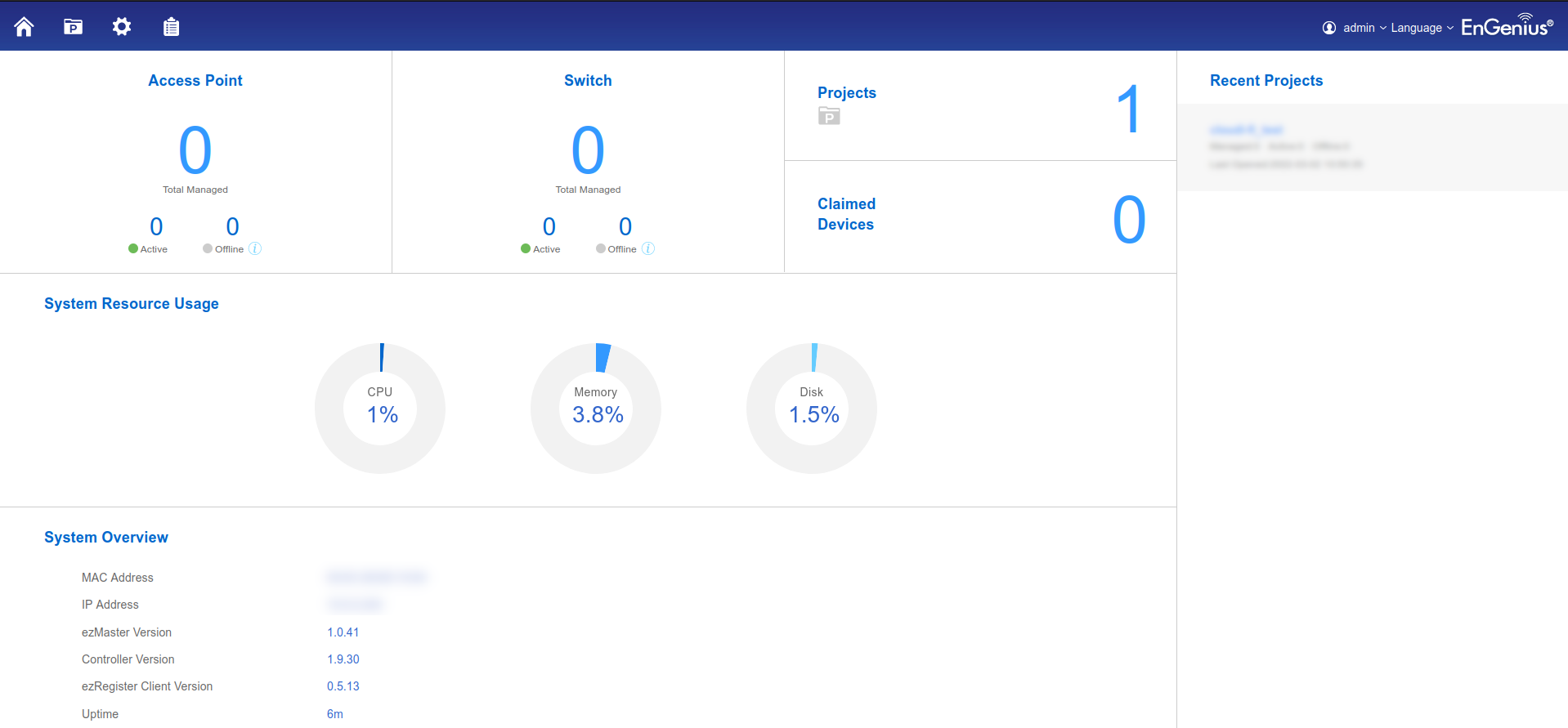1568x728 pixels.
Task: Click the Access Point Total Managed count
Action: (195, 150)
